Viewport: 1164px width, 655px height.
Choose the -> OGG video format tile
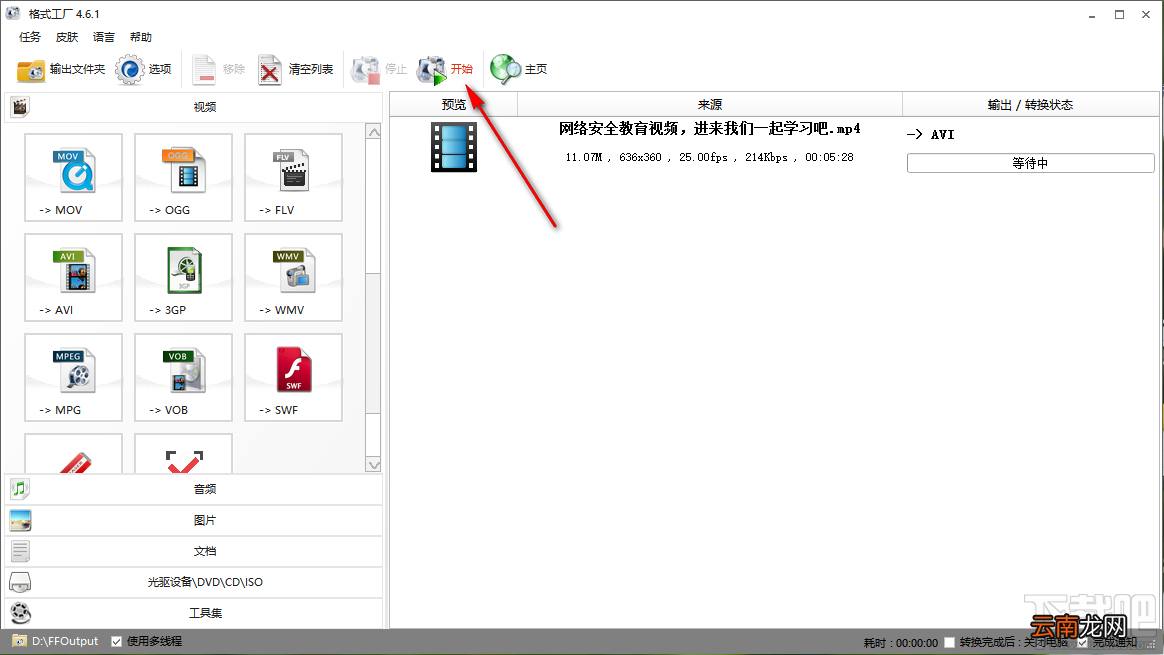[183, 177]
